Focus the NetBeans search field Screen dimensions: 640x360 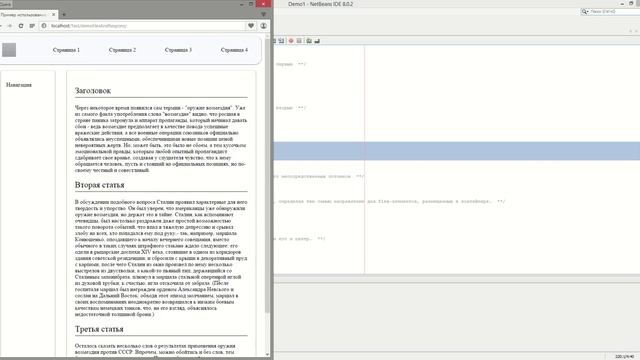pos(614,12)
